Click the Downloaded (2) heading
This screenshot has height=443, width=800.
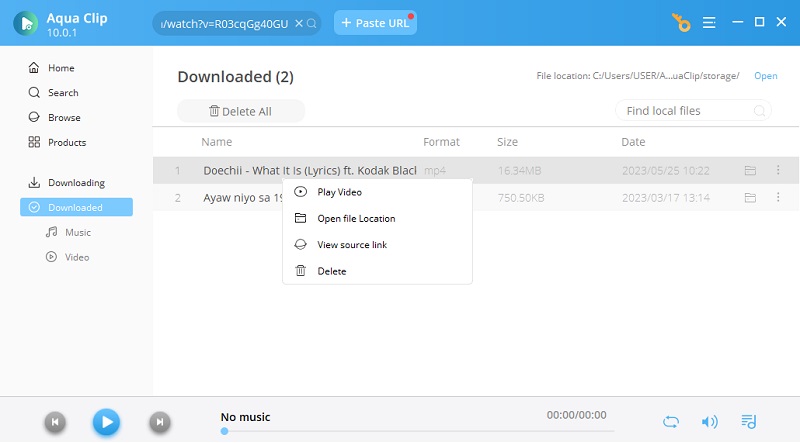(x=236, y=77)
